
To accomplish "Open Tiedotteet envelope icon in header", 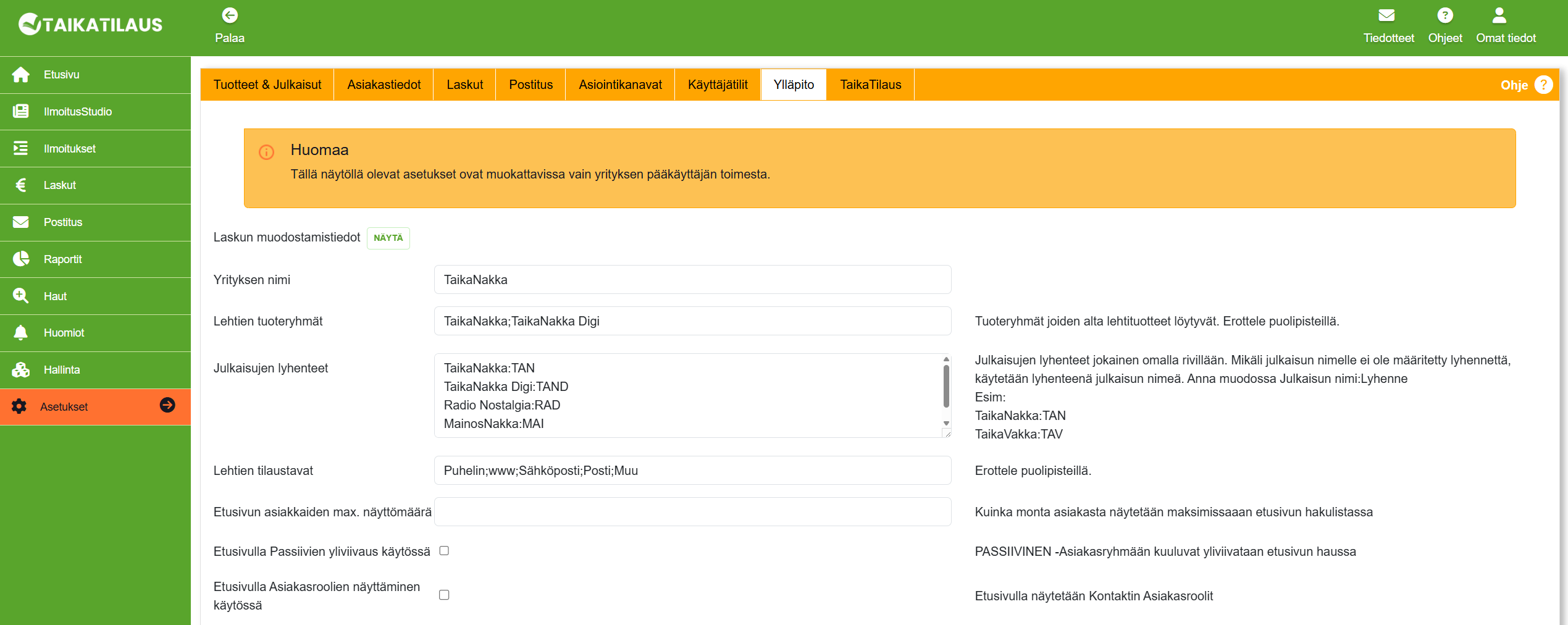I will [x=1387, y=15].
